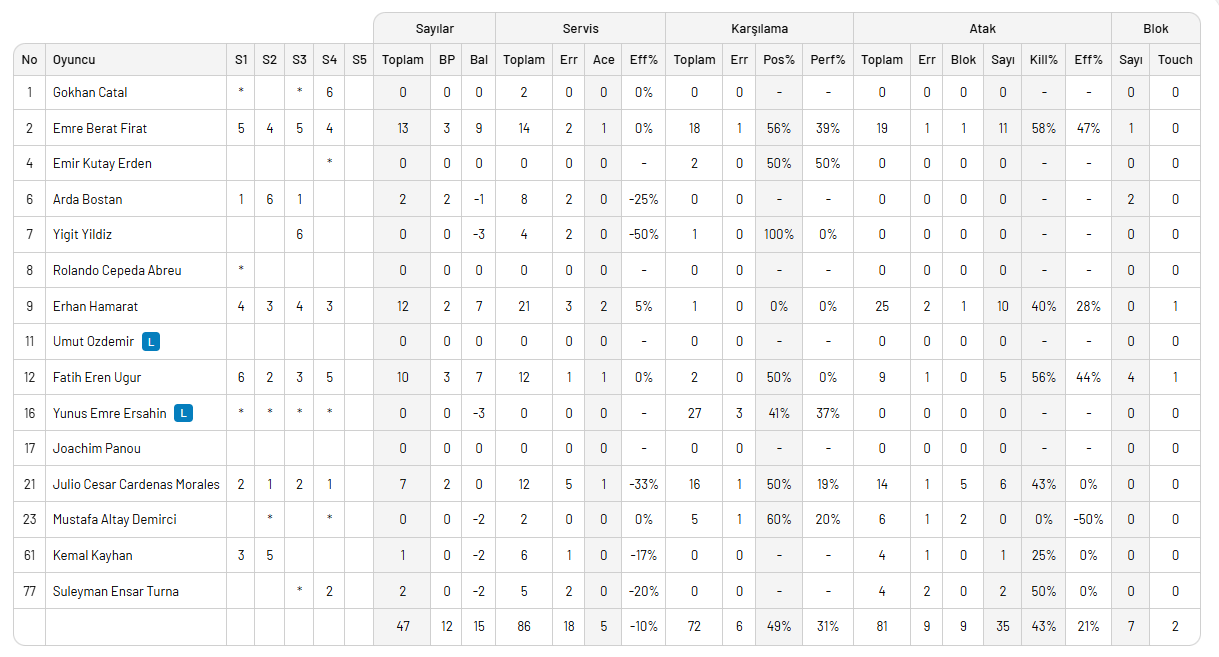
Task: Select Julio Cesar Cardenas Morales row name
Action: [136, 484]
